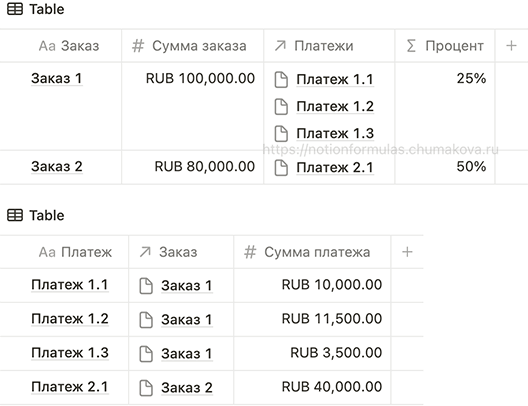The image size is (528, 406).
Task: Open the Платеж title column header menu
Action: click(64, 252)
